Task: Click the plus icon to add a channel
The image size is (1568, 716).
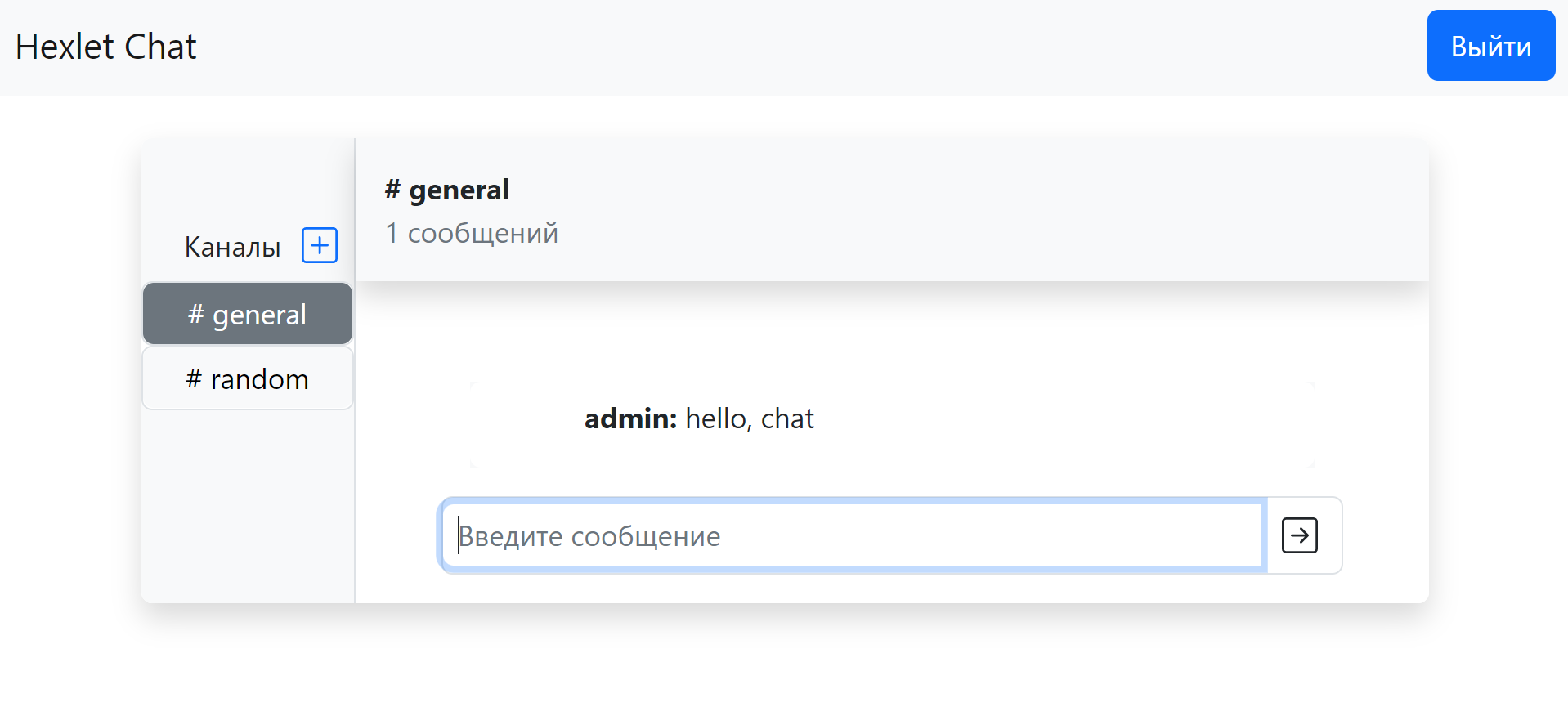Action: pos(320,245)
